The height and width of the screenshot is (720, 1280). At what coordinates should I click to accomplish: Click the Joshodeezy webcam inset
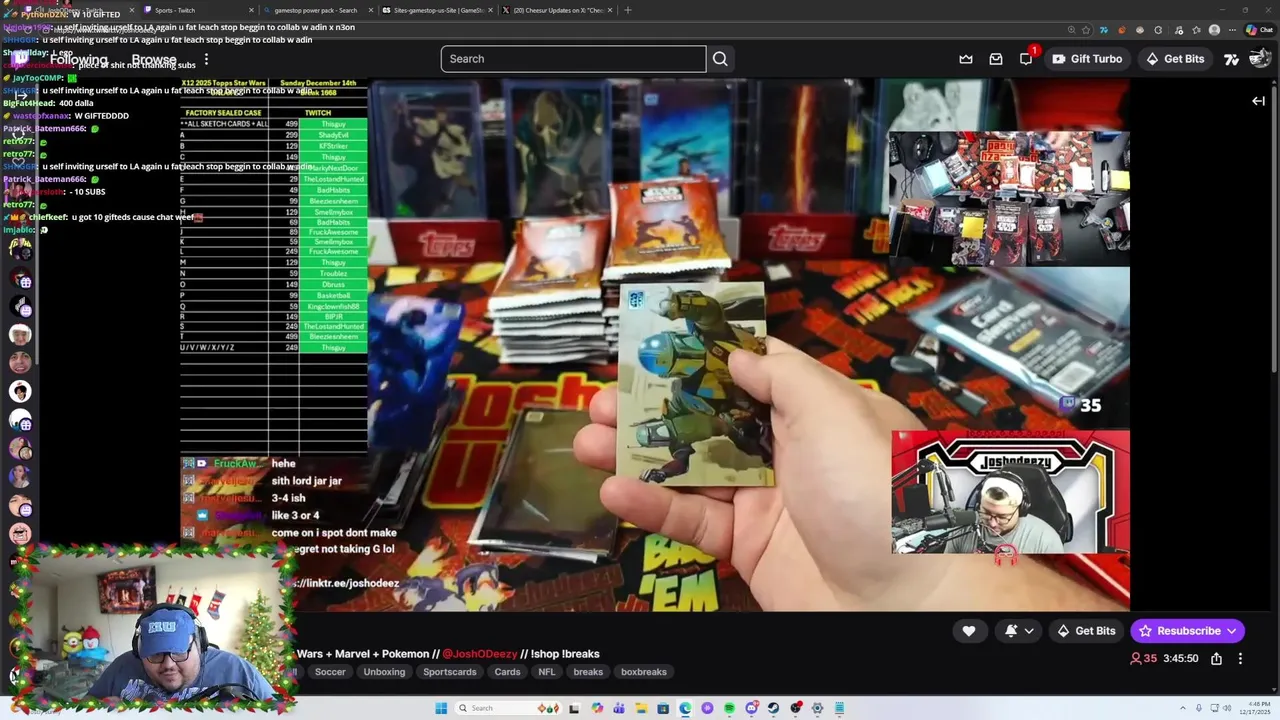(1010, 492)
